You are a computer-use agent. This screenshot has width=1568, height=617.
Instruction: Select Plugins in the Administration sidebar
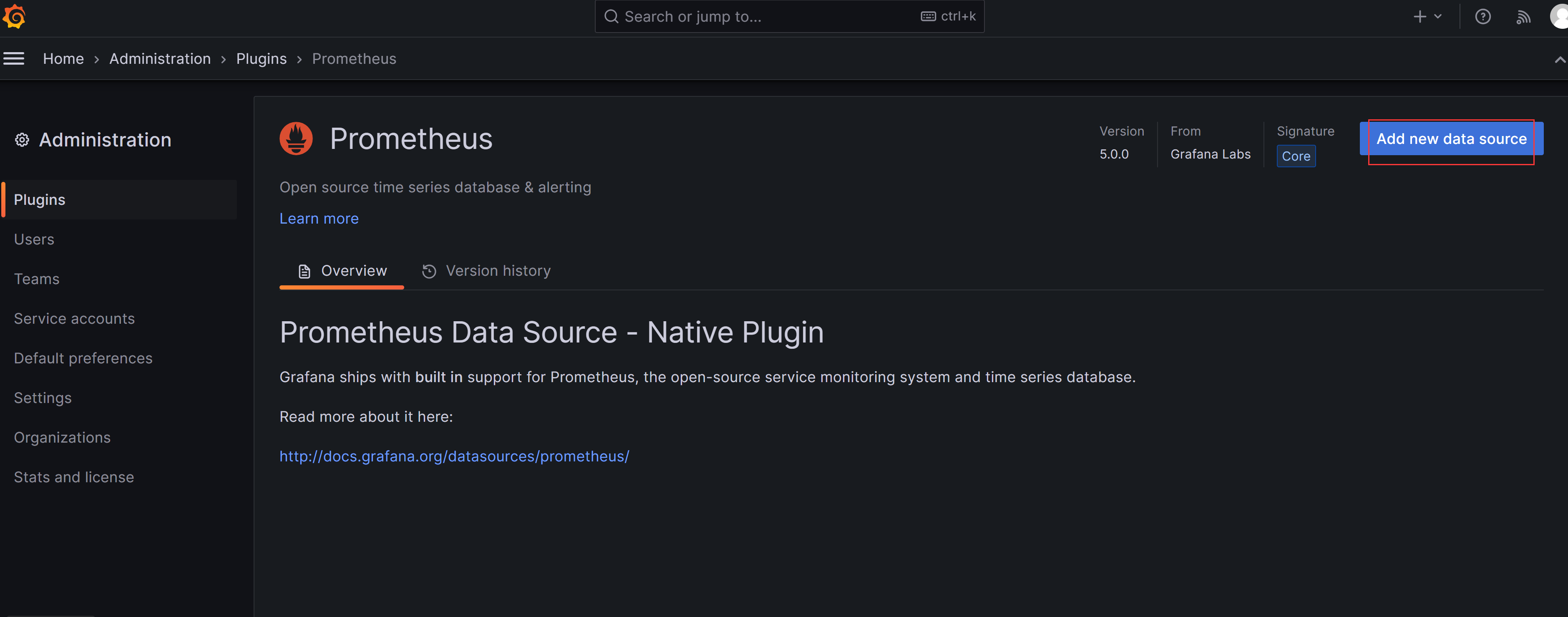pos(39,199)
